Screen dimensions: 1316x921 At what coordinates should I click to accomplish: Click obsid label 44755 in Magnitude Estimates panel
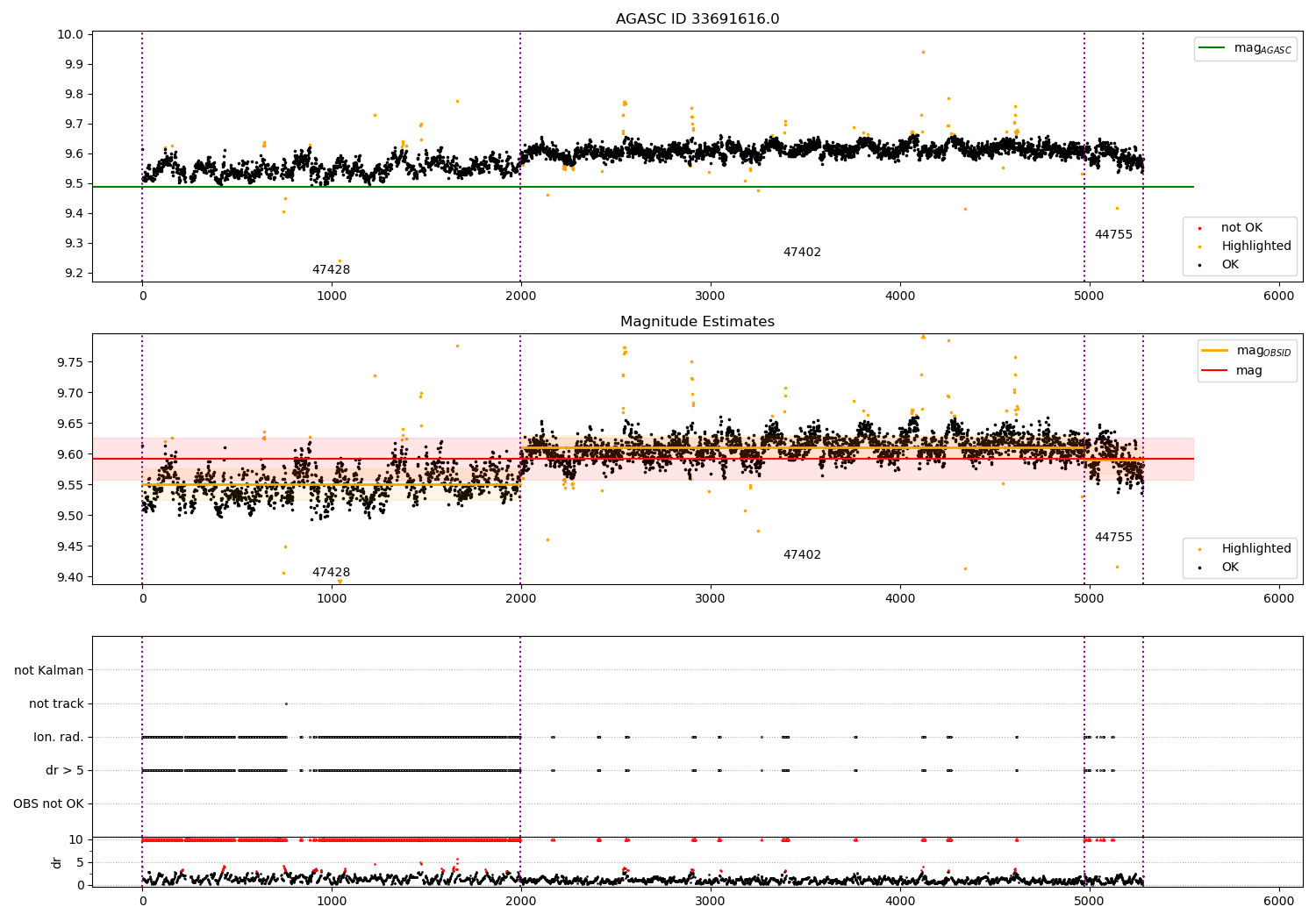pos(1113,538)
